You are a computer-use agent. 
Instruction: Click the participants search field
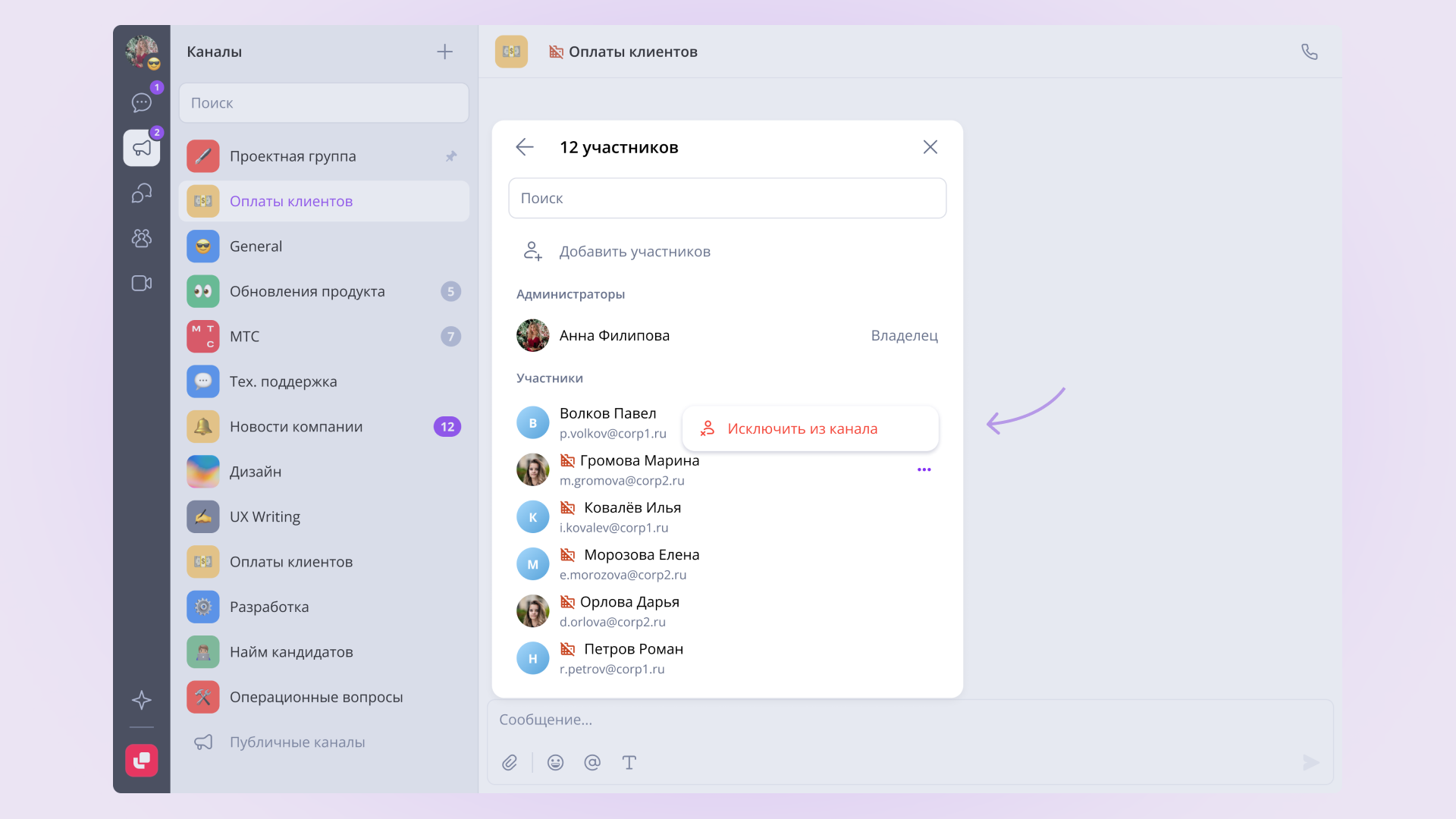pos(727,198)
